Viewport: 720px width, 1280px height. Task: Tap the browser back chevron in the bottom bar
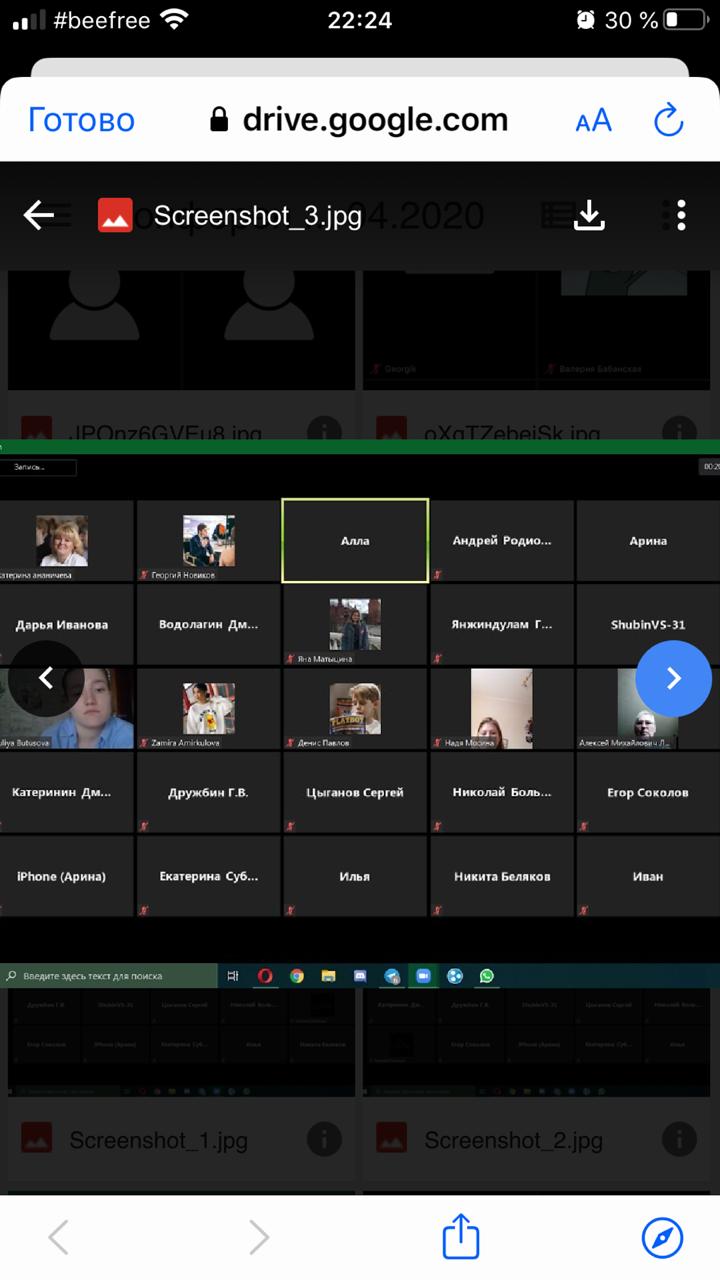59,1238
